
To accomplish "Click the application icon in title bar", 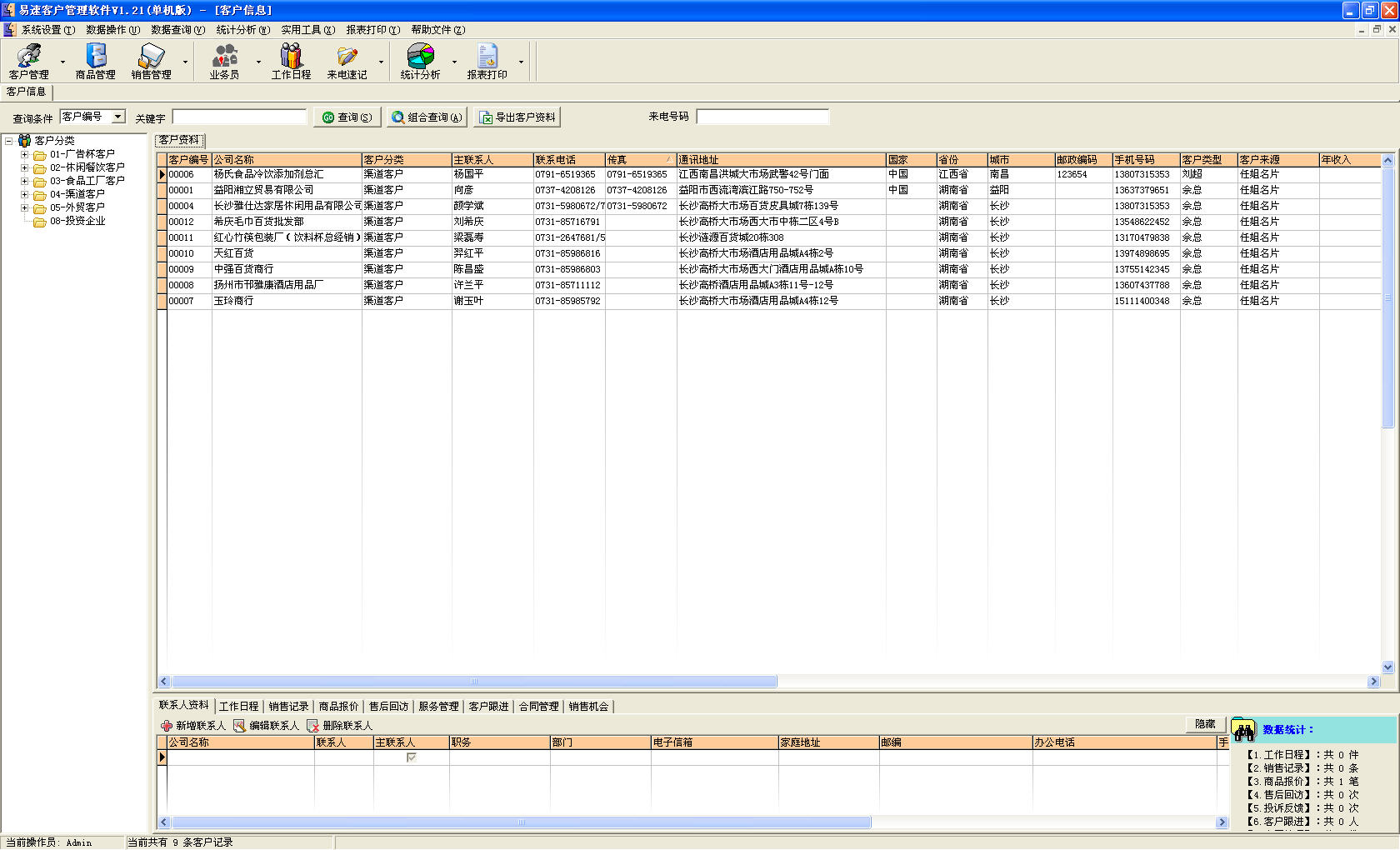I will pyautogui.click(x=8, y=10).
